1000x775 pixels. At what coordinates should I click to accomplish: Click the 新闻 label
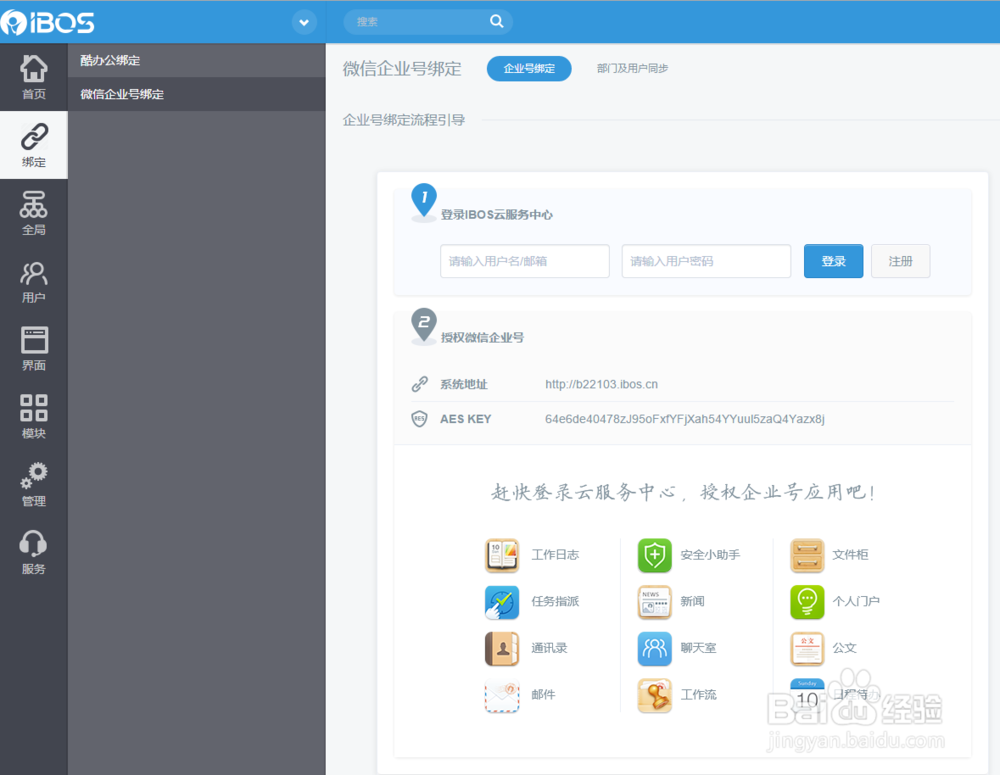point(692,602)
